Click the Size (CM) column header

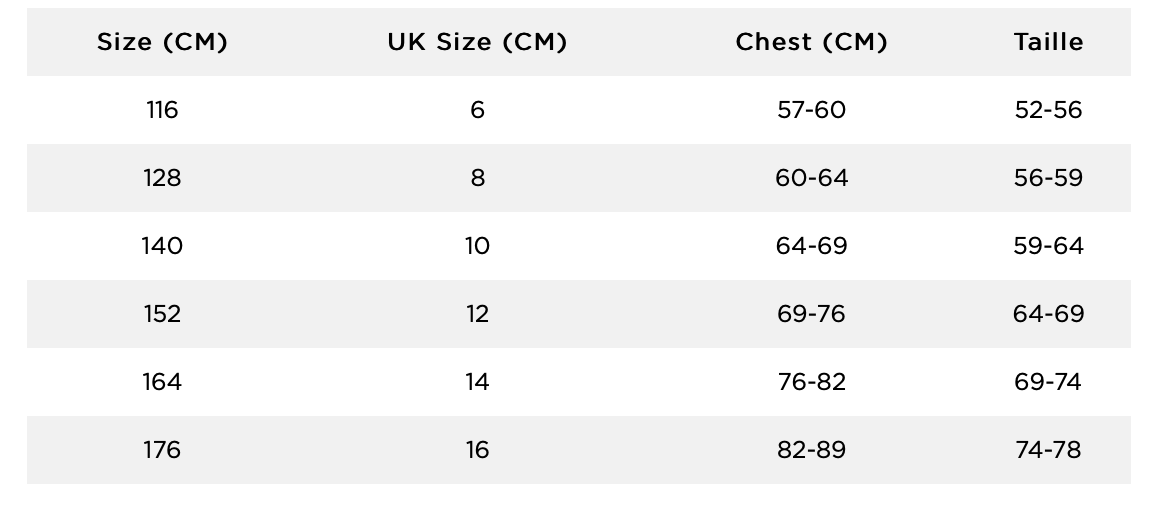pos(162,43)
